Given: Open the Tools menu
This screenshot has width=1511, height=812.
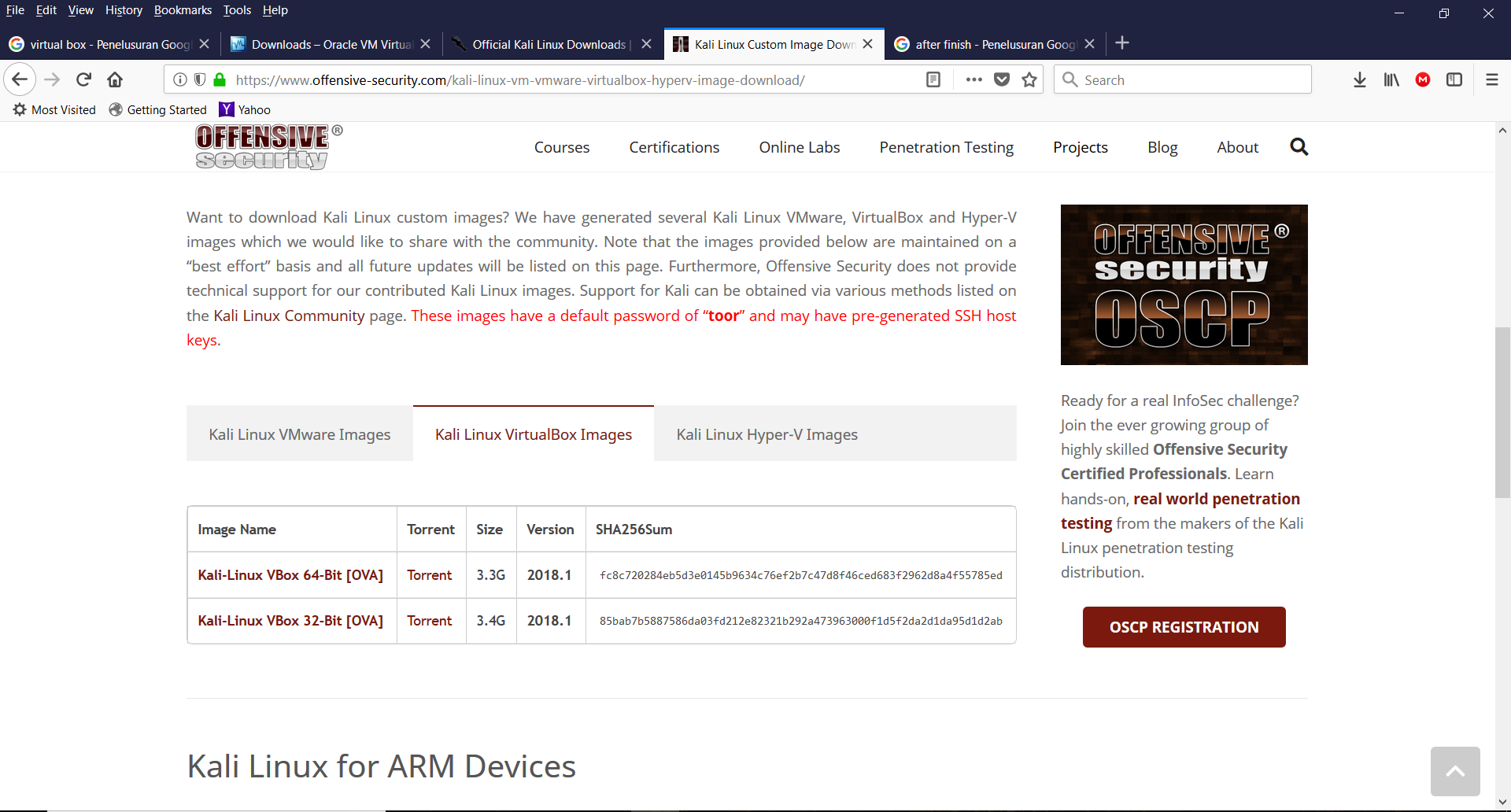Looking at the screenshot, I should pos(237,10).
